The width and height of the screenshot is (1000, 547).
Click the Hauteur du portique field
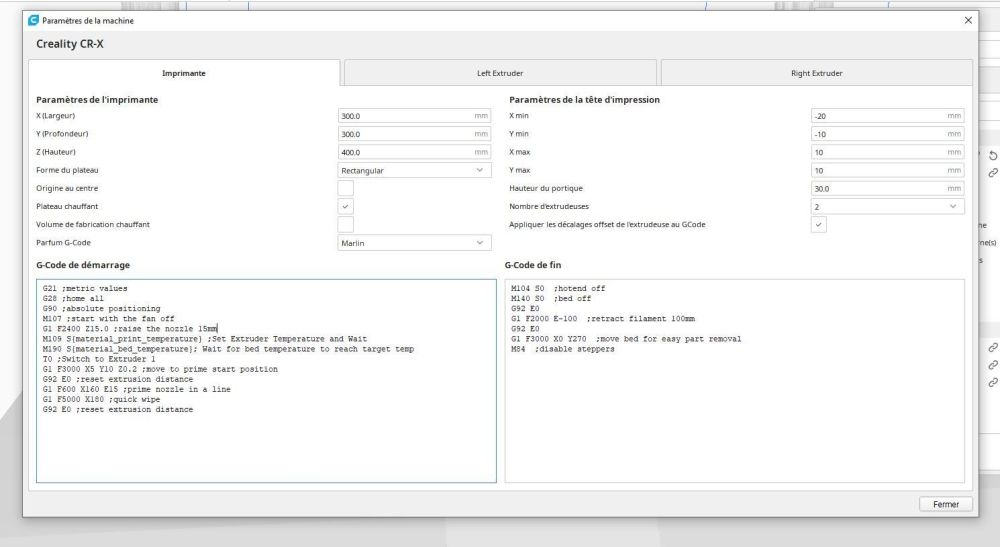[887, 189]
